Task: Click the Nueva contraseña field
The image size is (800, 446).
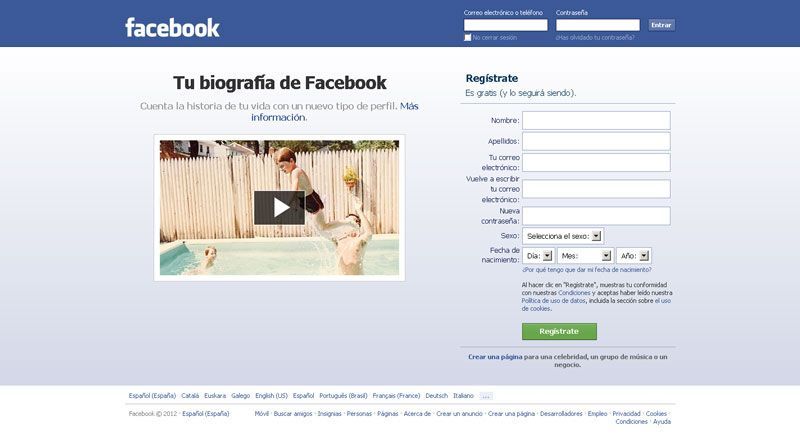Action: (596, 216)
